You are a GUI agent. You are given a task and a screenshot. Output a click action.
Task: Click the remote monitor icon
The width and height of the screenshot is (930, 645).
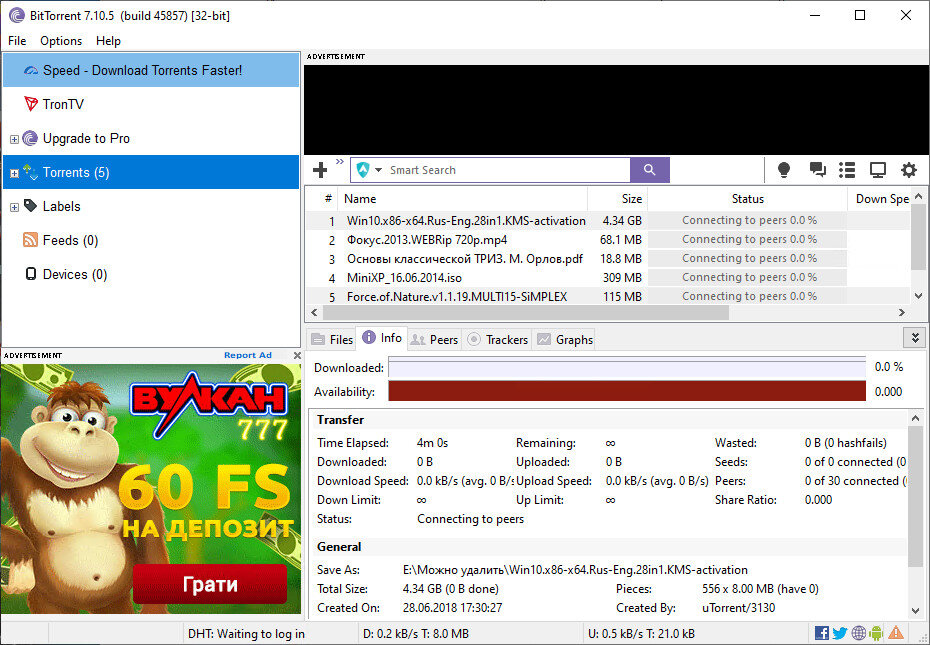pyautogui.click(x=877, y=170)
